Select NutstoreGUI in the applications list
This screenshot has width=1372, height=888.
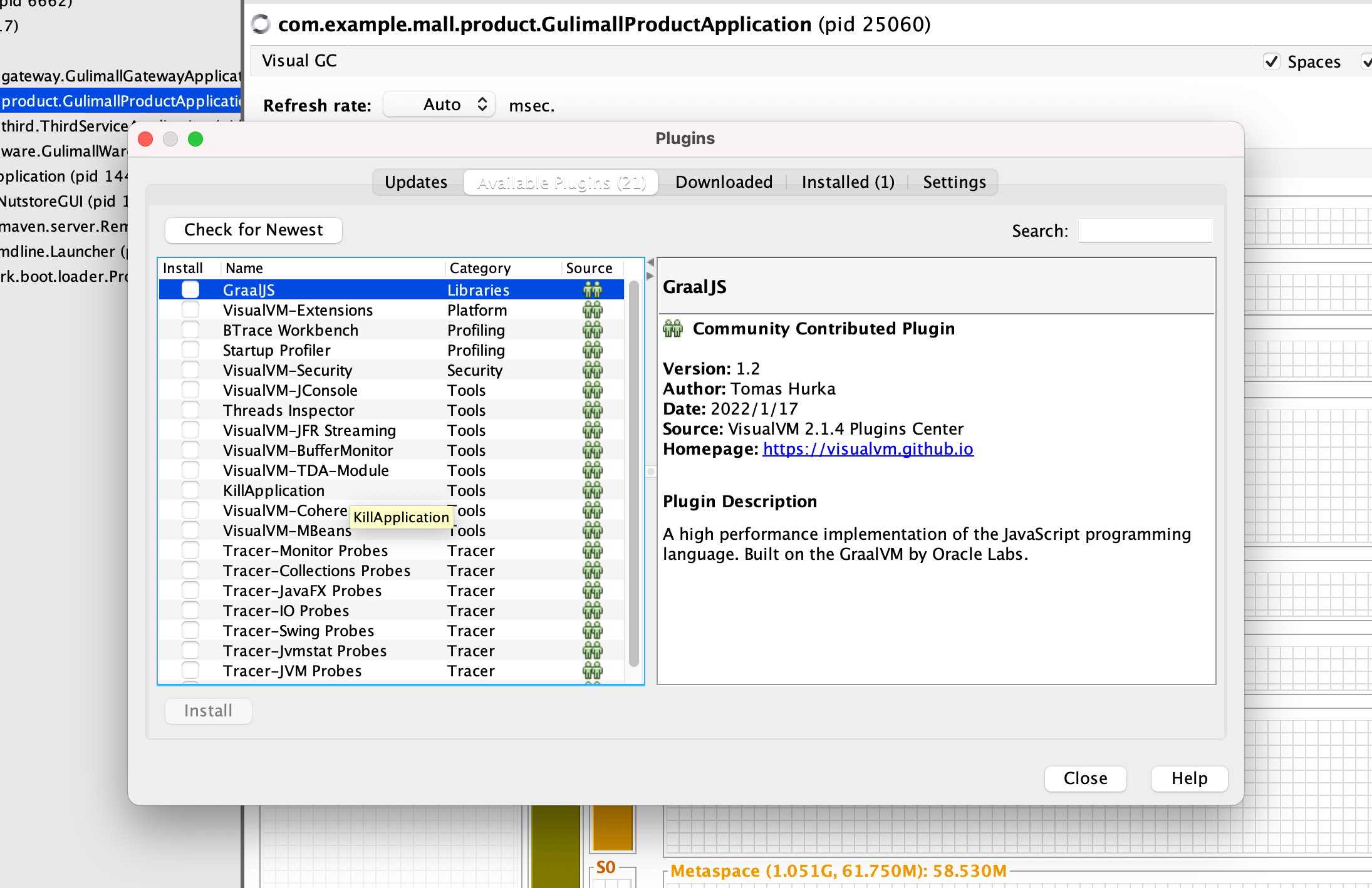(64, 201)
